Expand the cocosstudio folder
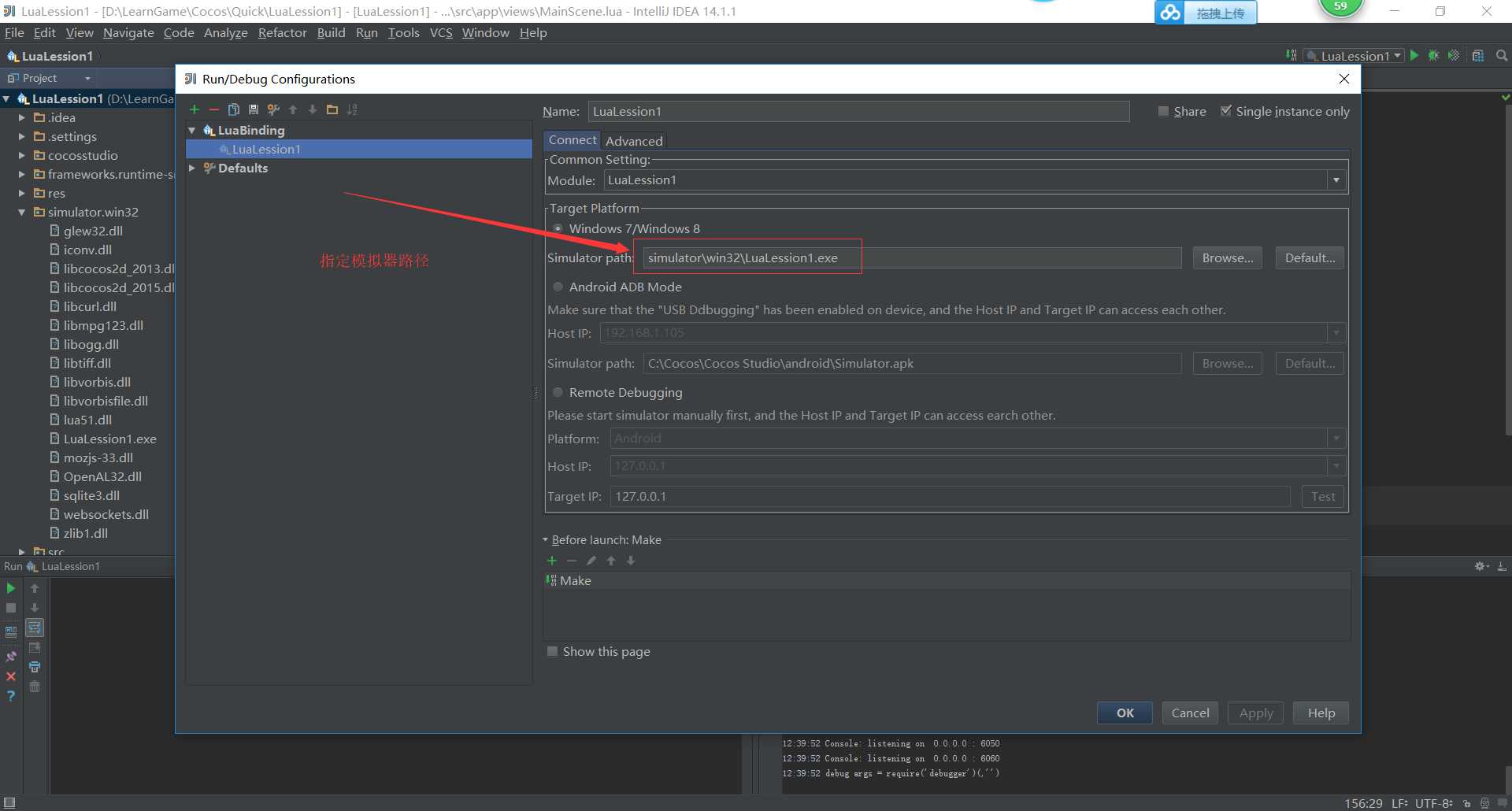Screen dimensions: 1512x811 click(x=22, y=155)
